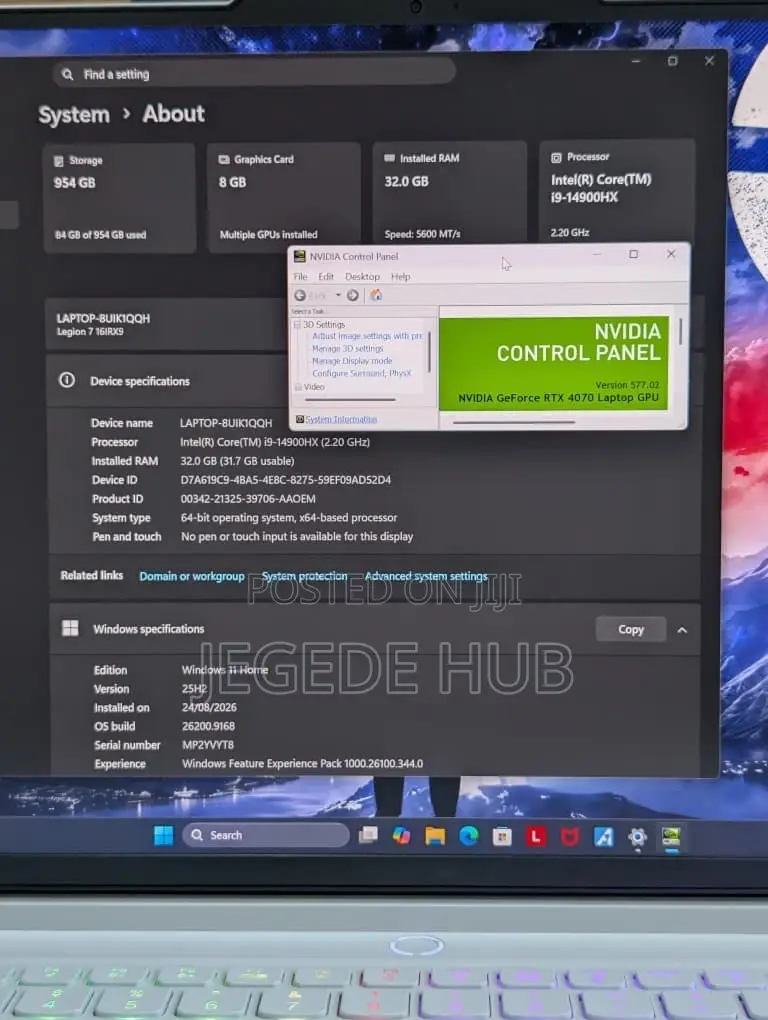Open the Edit menu in NVIDIA Control Panel
This screenshot has height=1020, width=768.
(x=326, y=276)
